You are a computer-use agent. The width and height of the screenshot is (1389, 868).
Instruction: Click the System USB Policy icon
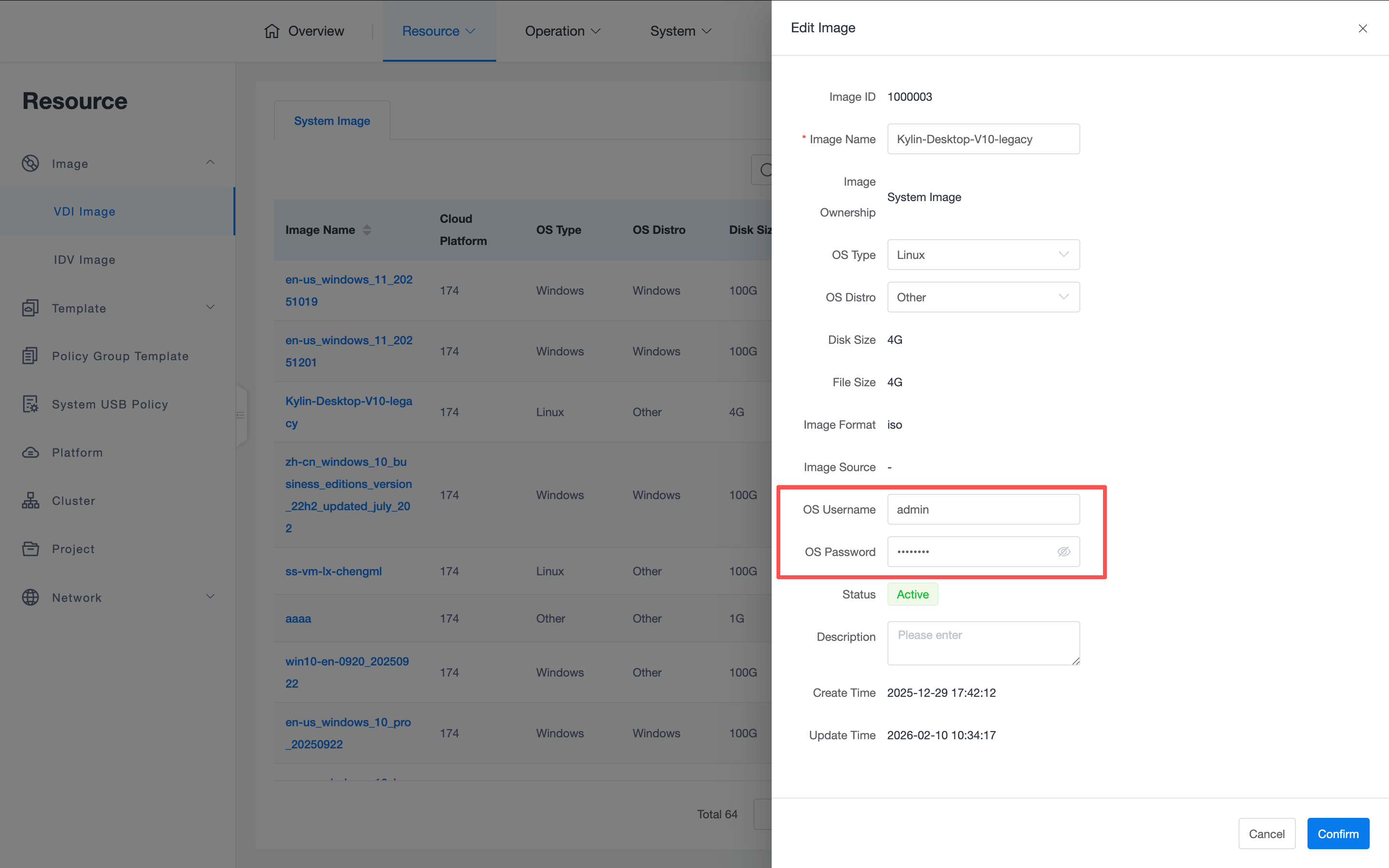pos(30,404)
